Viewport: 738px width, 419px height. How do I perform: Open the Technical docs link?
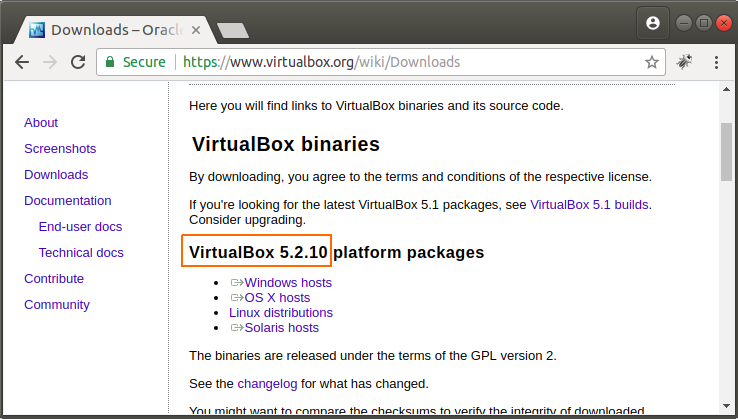[x=81, y=253]
